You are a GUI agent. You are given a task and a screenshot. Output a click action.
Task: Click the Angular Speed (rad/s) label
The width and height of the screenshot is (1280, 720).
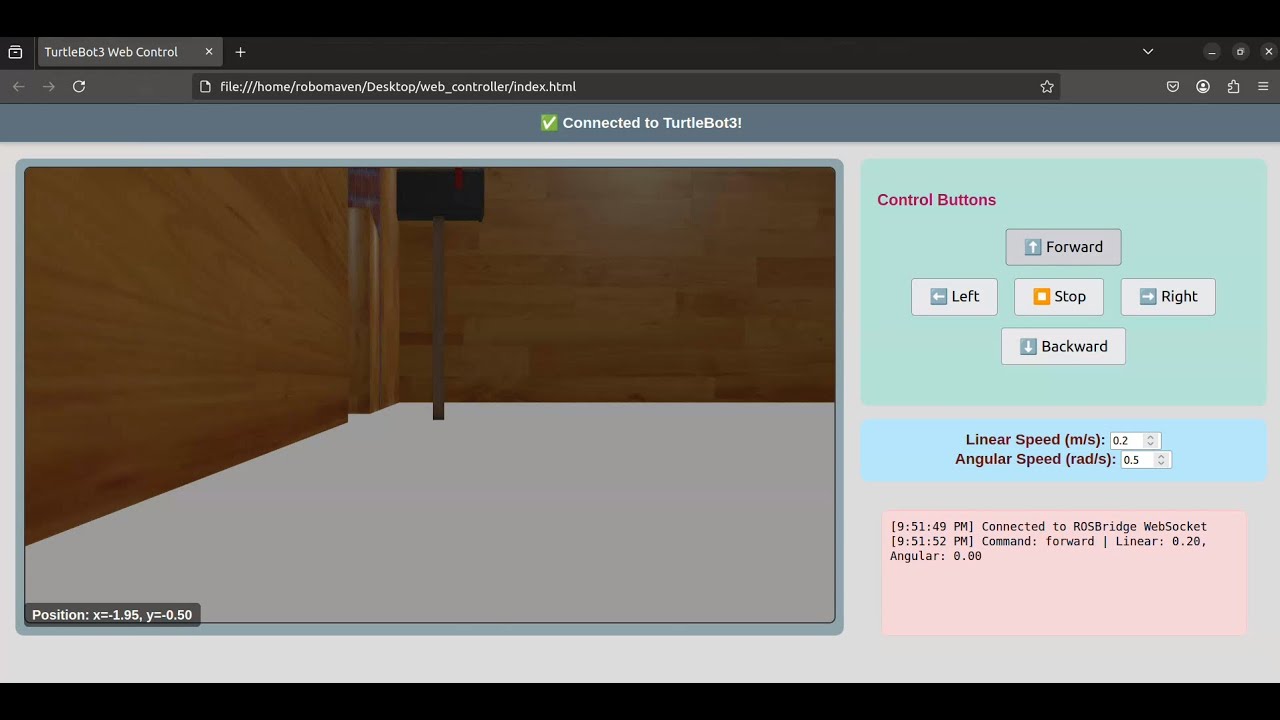[1035, 459]
